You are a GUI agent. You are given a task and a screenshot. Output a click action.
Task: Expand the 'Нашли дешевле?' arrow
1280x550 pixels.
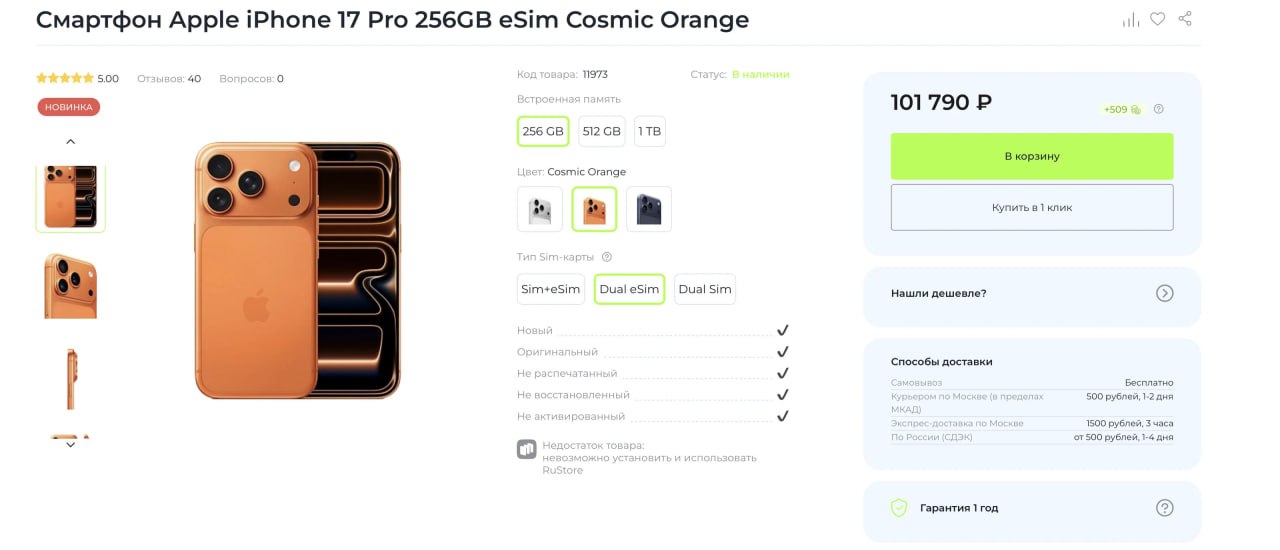pos(1164,293)
